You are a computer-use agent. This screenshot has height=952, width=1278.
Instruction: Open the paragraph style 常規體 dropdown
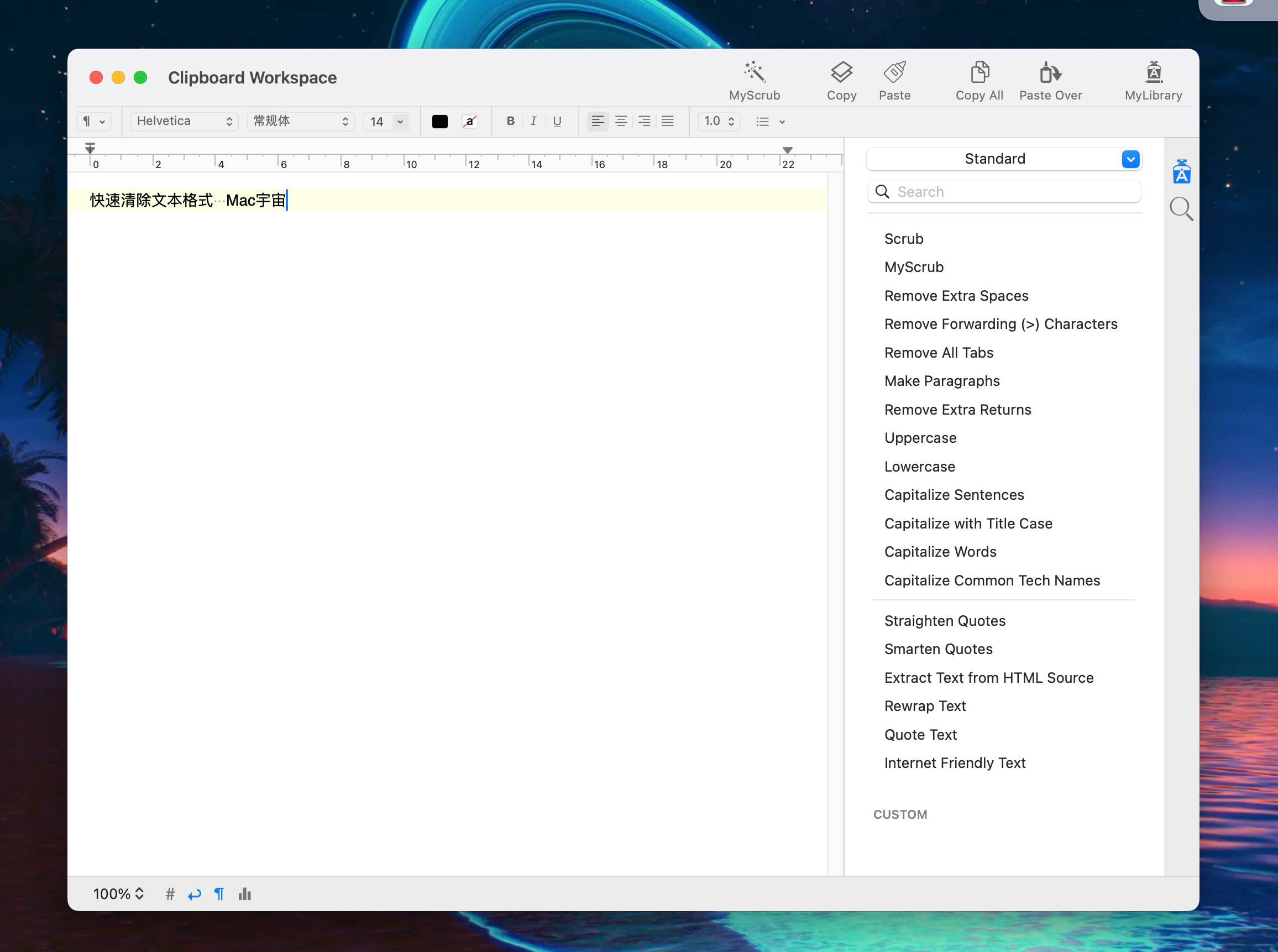click(x=300, y=121)
